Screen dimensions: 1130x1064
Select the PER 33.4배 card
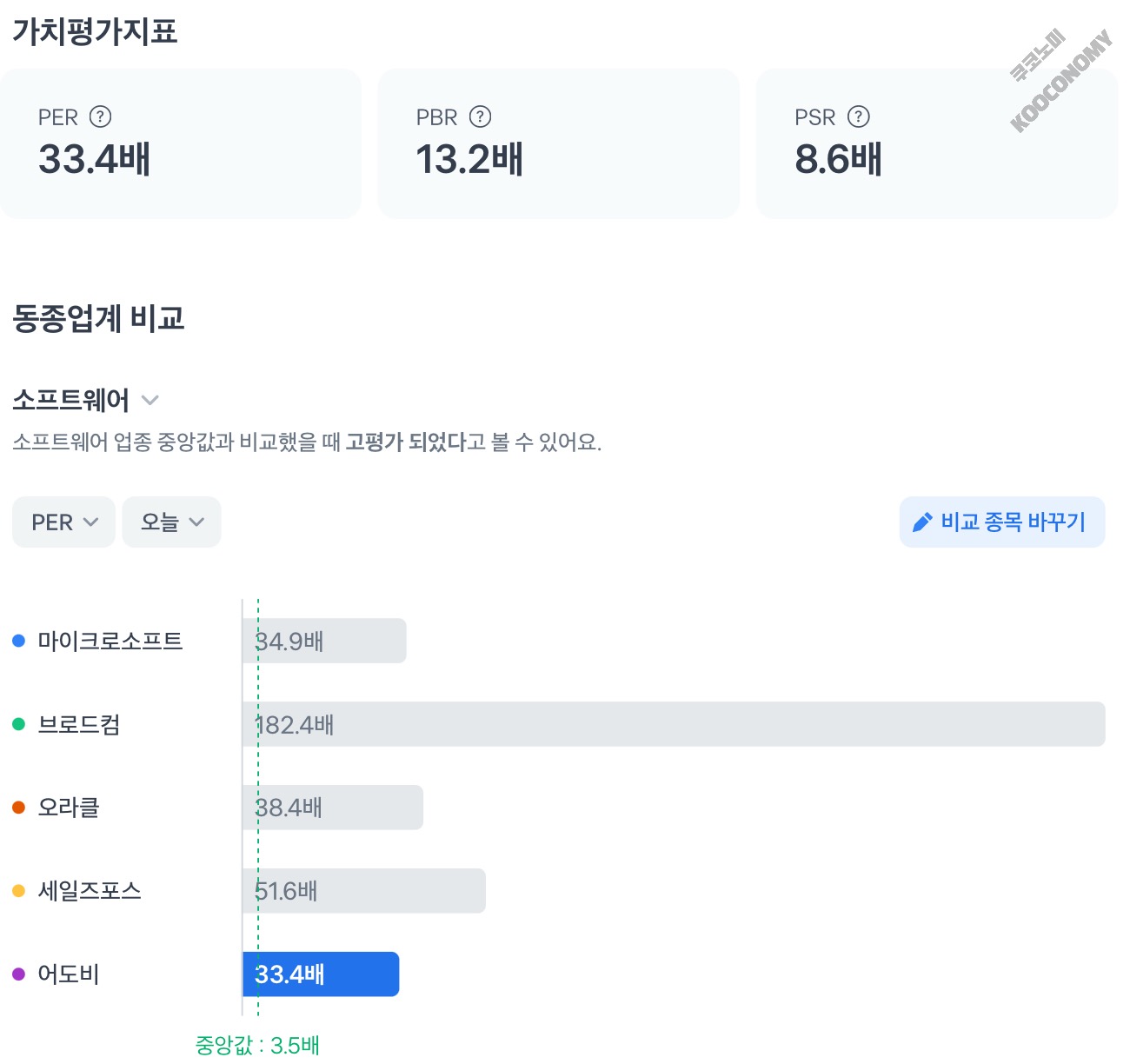click(181, 143)
